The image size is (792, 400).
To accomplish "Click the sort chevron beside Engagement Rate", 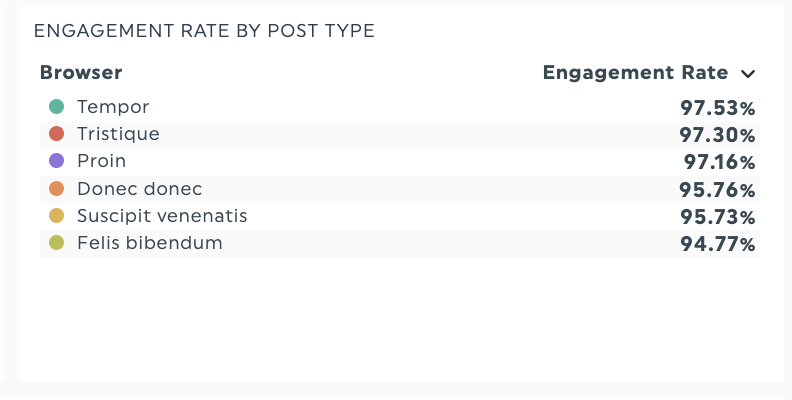I will coord(747,73).
